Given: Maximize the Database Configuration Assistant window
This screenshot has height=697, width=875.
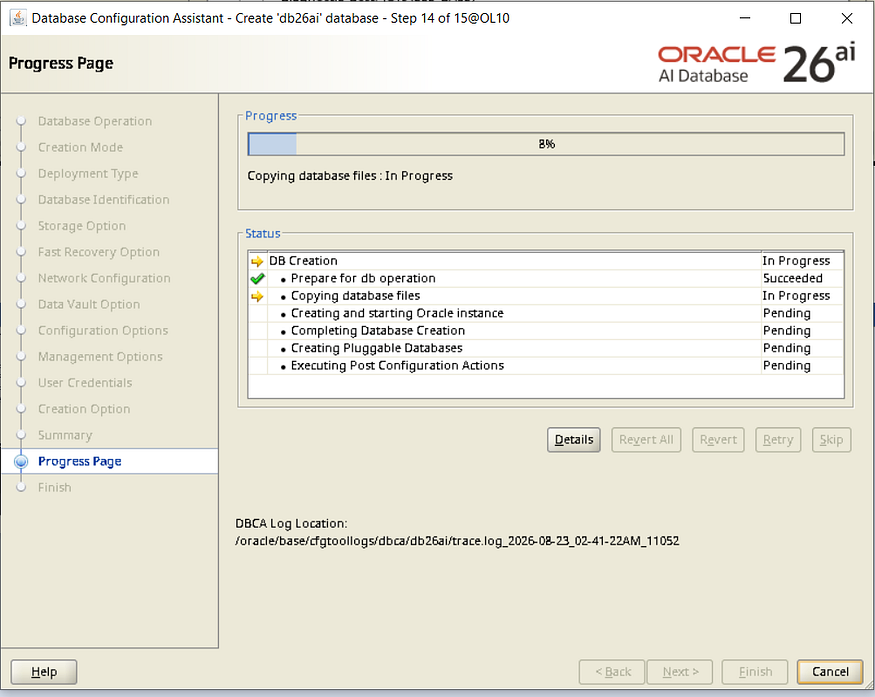Looking at the screenshot, I should (x=796, y=18).
